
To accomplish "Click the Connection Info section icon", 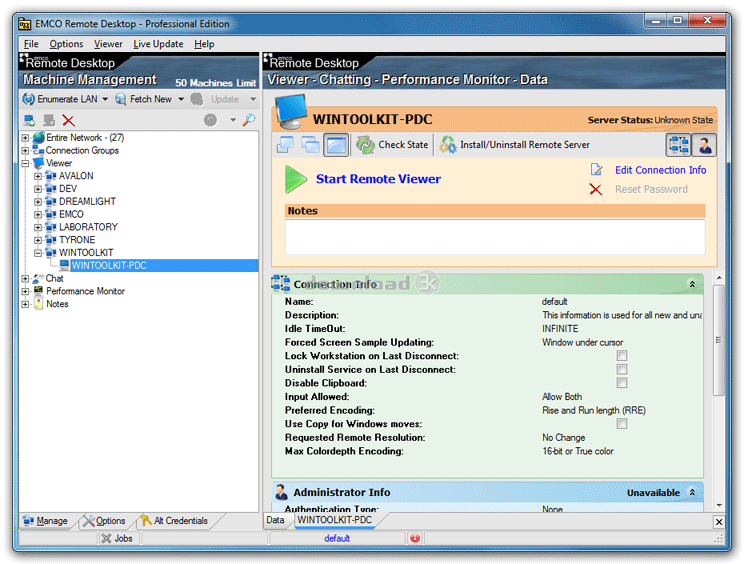I will (281, 283).
